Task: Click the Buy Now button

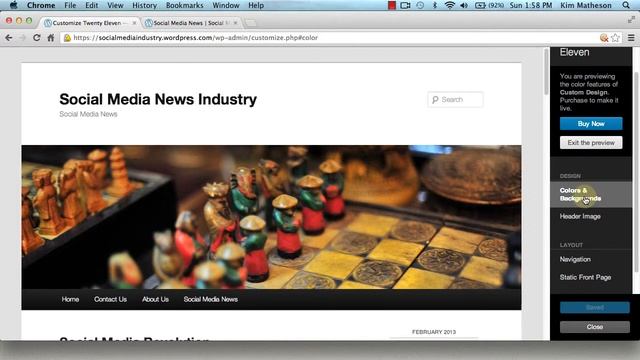Action: click(591, 124)
